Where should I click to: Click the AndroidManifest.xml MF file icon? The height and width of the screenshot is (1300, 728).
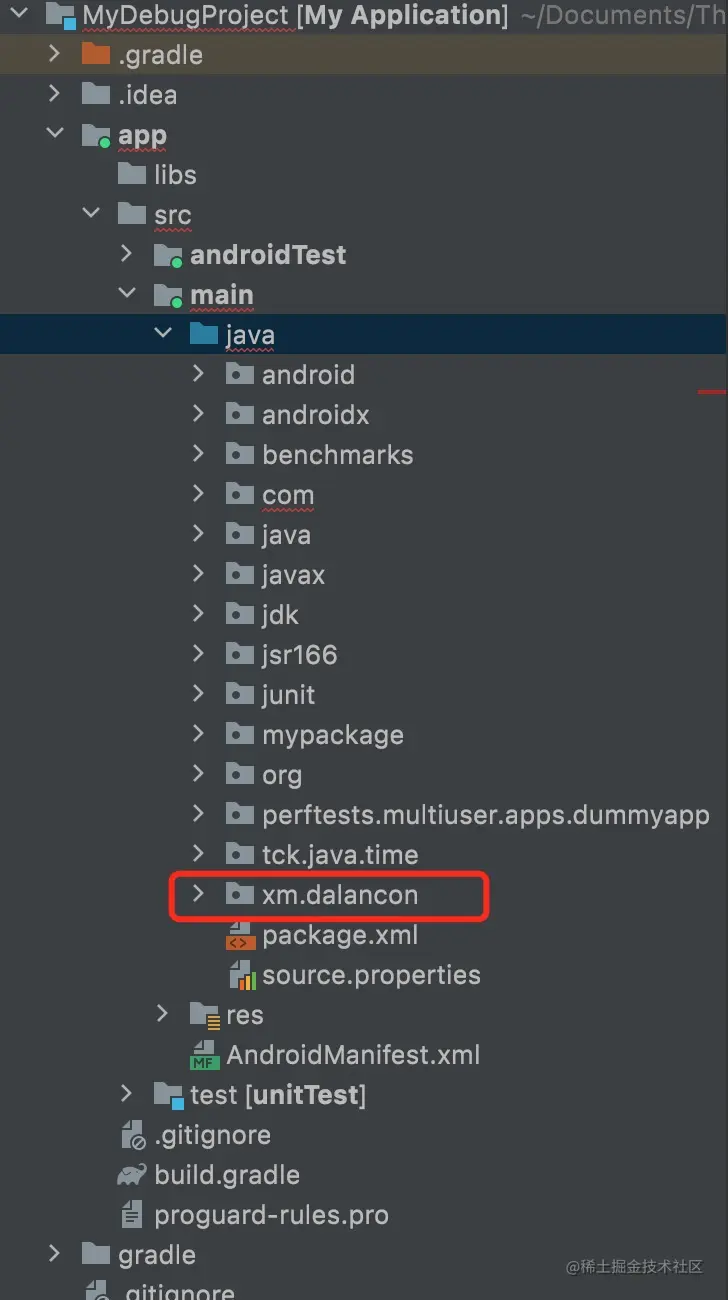click(x=205, y=1055)
